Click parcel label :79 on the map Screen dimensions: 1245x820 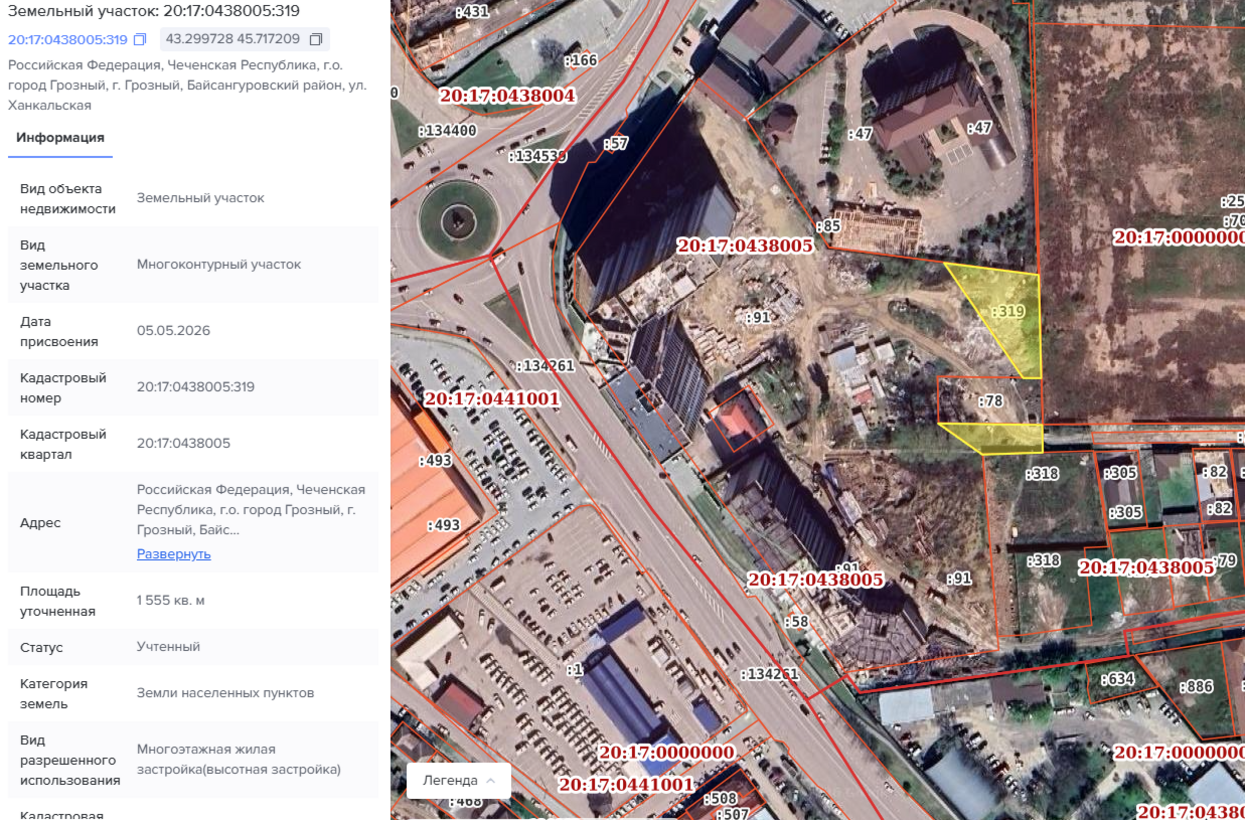pyautogui.click(x=1224, y=560)
